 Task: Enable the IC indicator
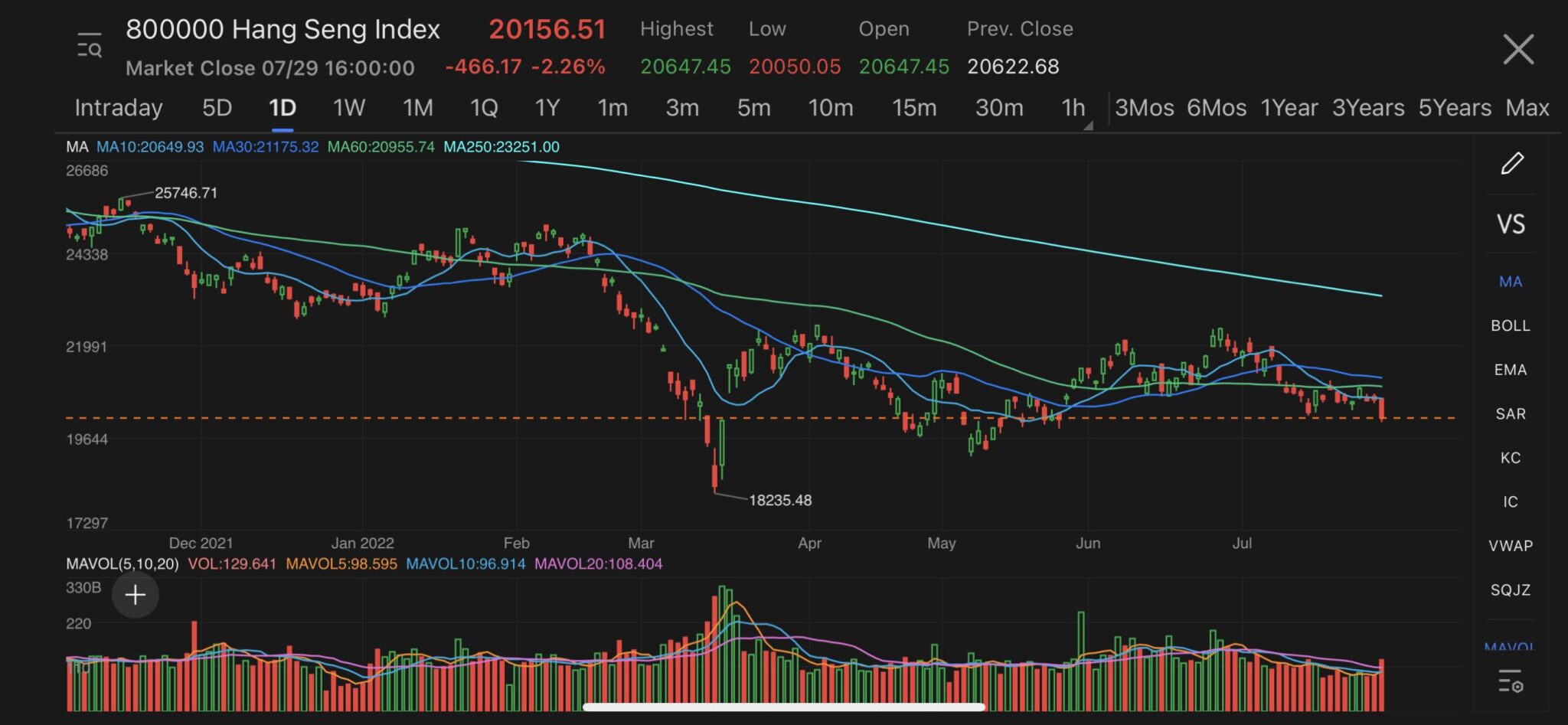[1511, 502]
